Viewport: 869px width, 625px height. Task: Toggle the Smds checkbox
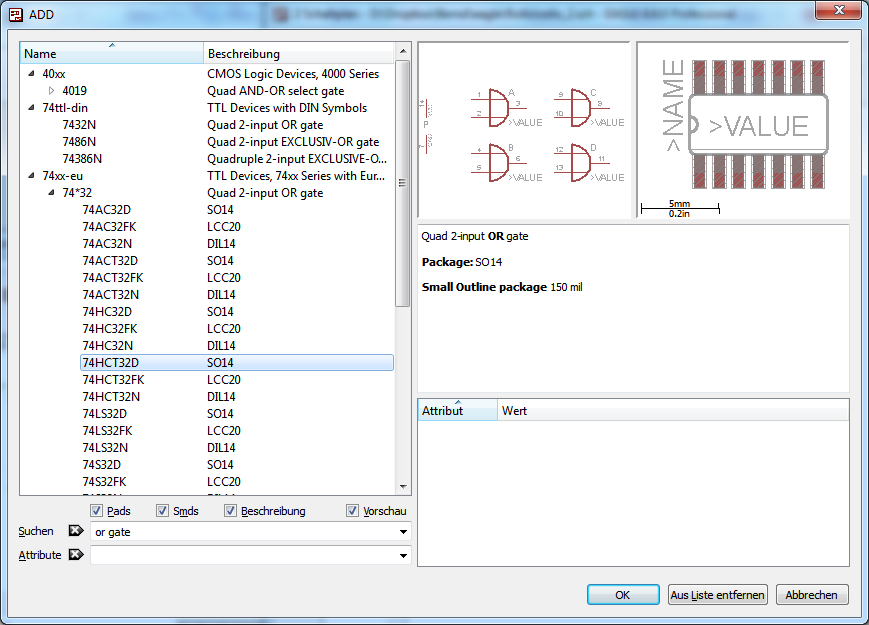click(162, 510)
